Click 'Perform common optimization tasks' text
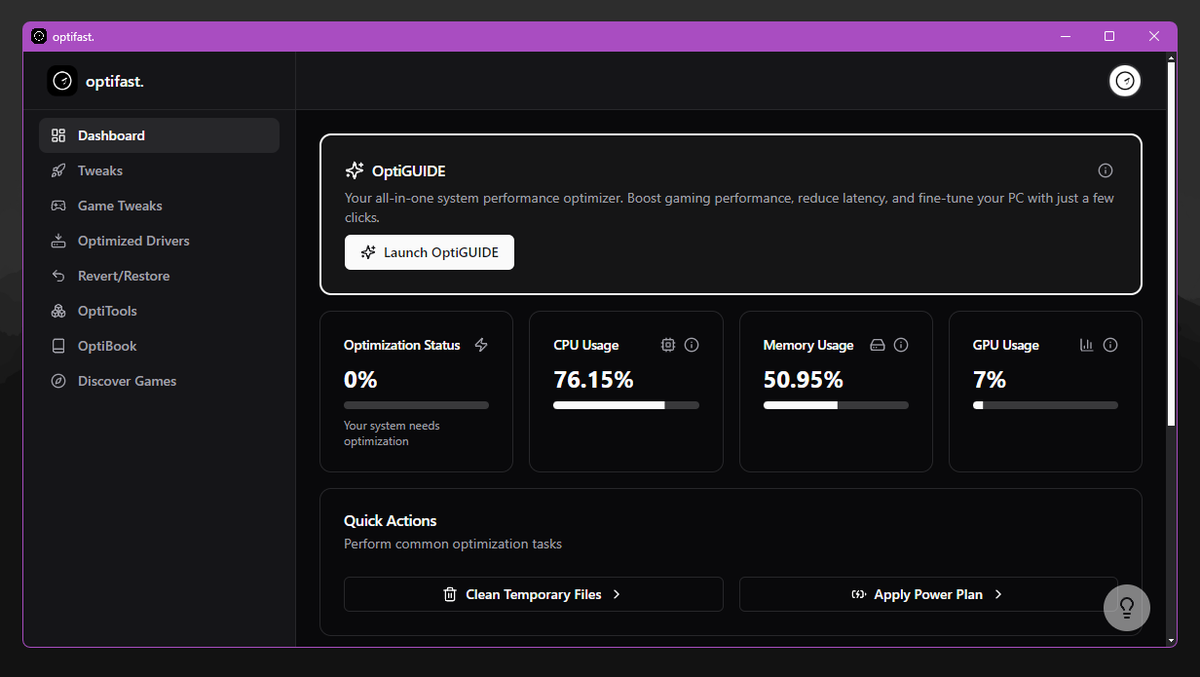Viewport: 1200px width, 677px height. [453, 544]
